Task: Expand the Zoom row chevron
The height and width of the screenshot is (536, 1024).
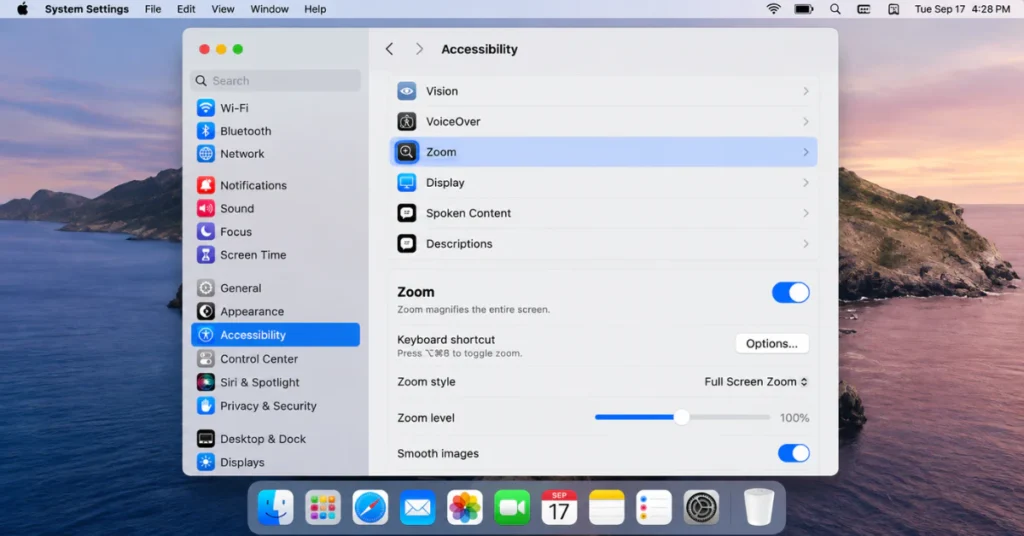Action: click(x=806, y=152)
